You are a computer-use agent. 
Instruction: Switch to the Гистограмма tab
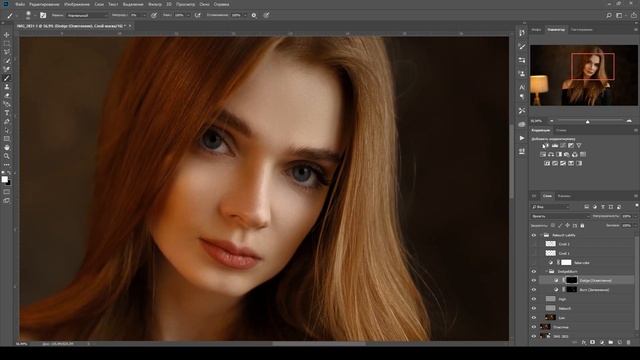point(582,29)
